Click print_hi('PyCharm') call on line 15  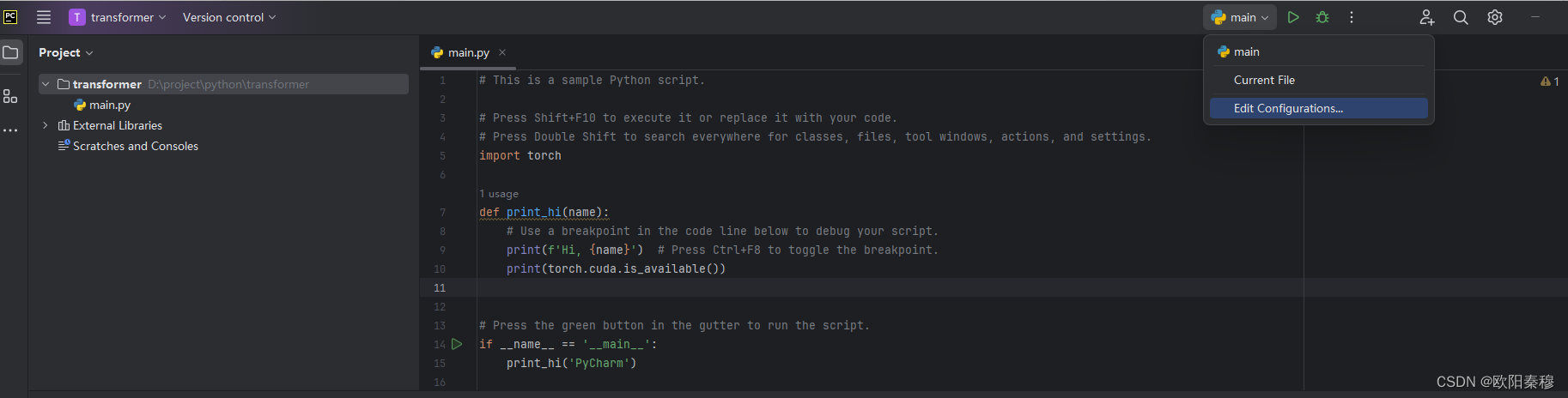572,363
